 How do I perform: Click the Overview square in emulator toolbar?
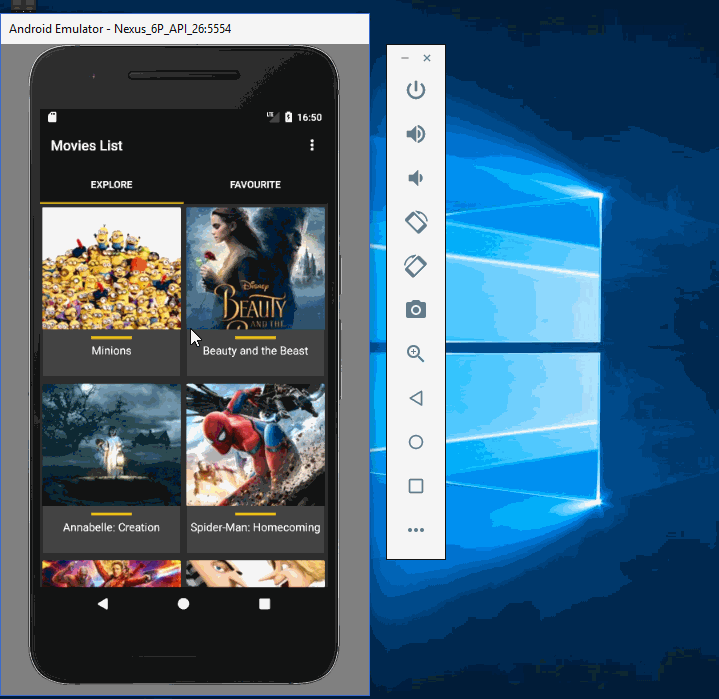tap(416, 486)
